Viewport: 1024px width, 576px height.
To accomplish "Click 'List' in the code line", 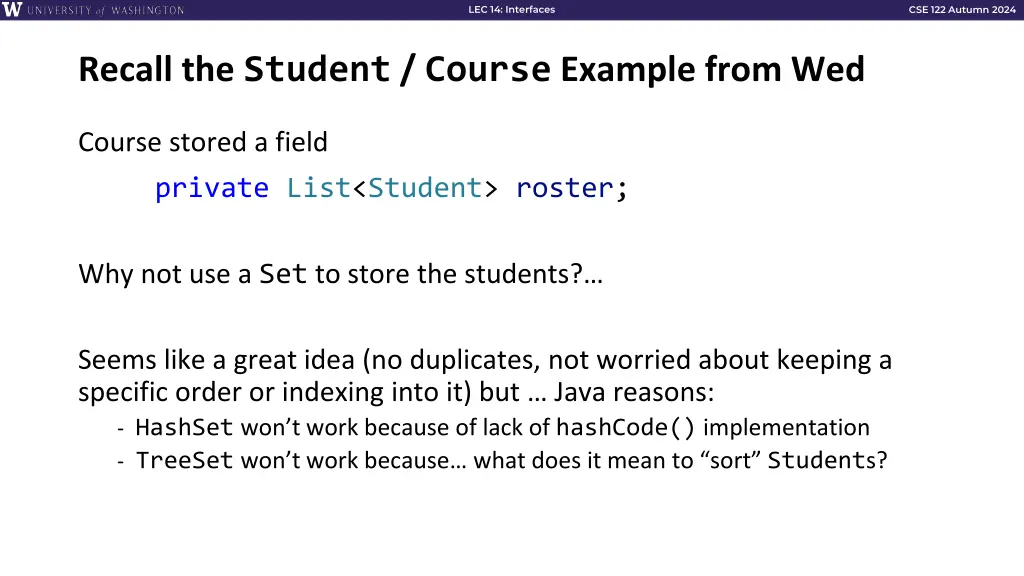I will (x=319, y=188).
